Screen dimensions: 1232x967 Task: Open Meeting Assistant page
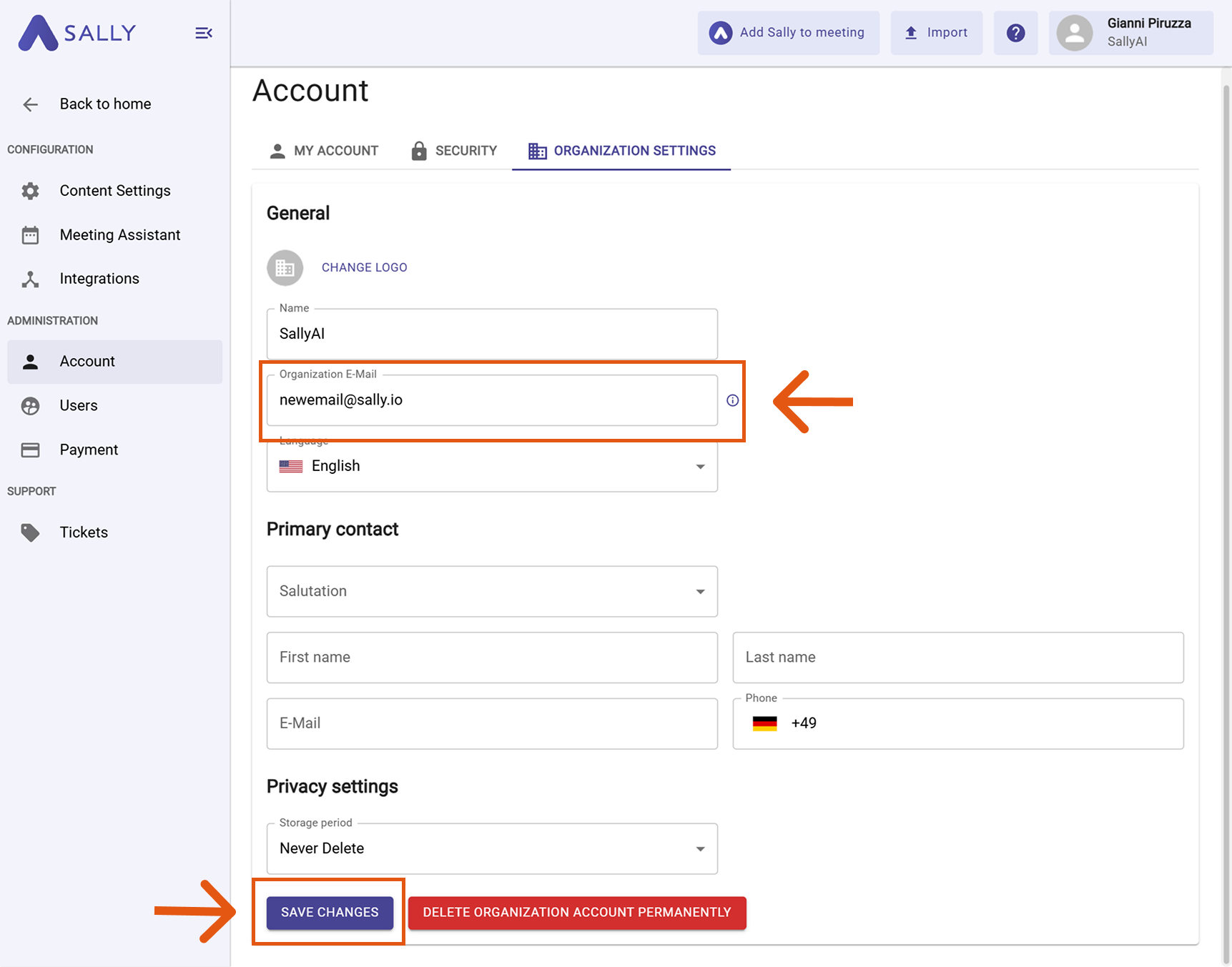[114, 235]
